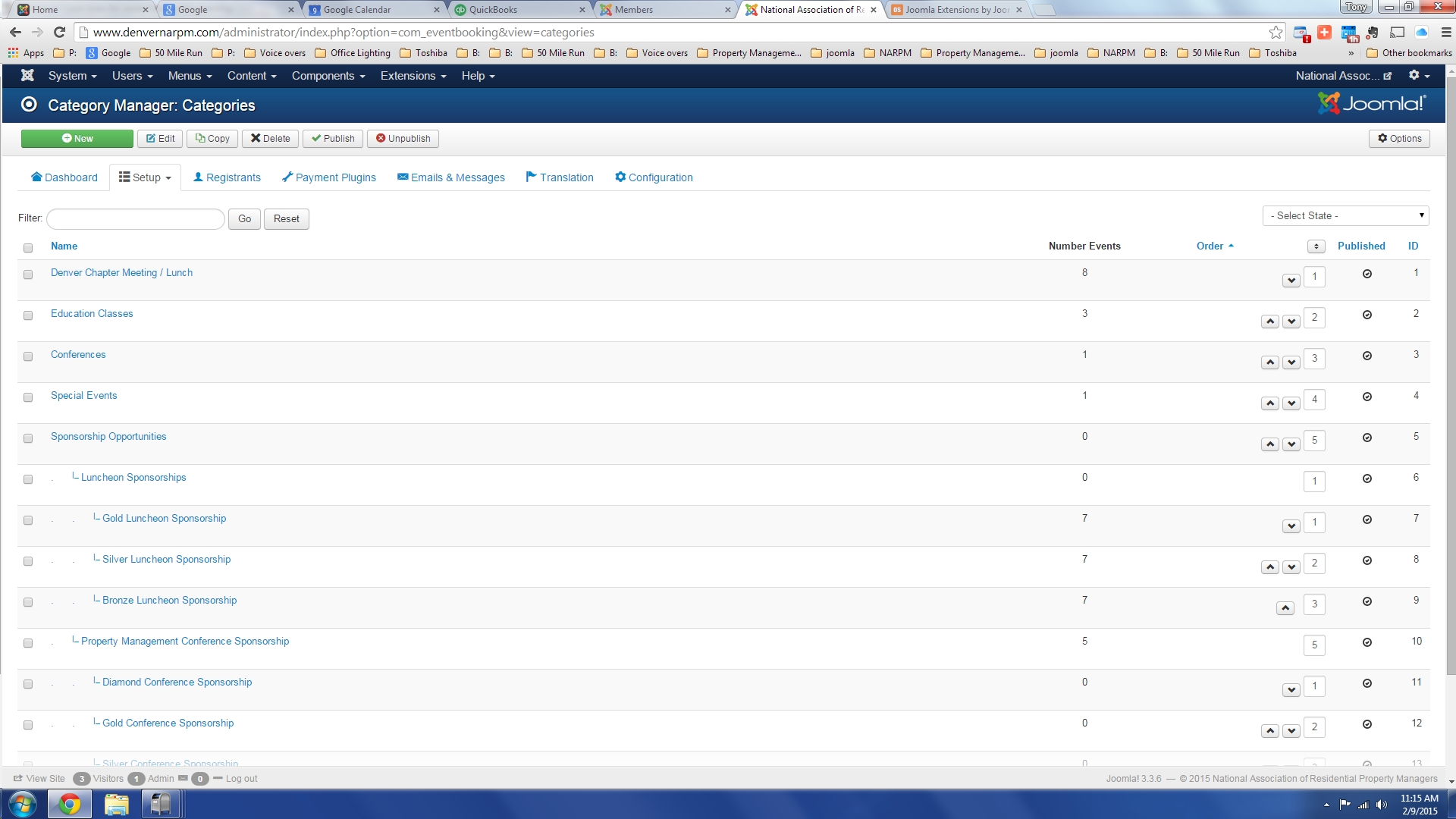Move Education Classes up with arrow icon

coord(1270,322)
